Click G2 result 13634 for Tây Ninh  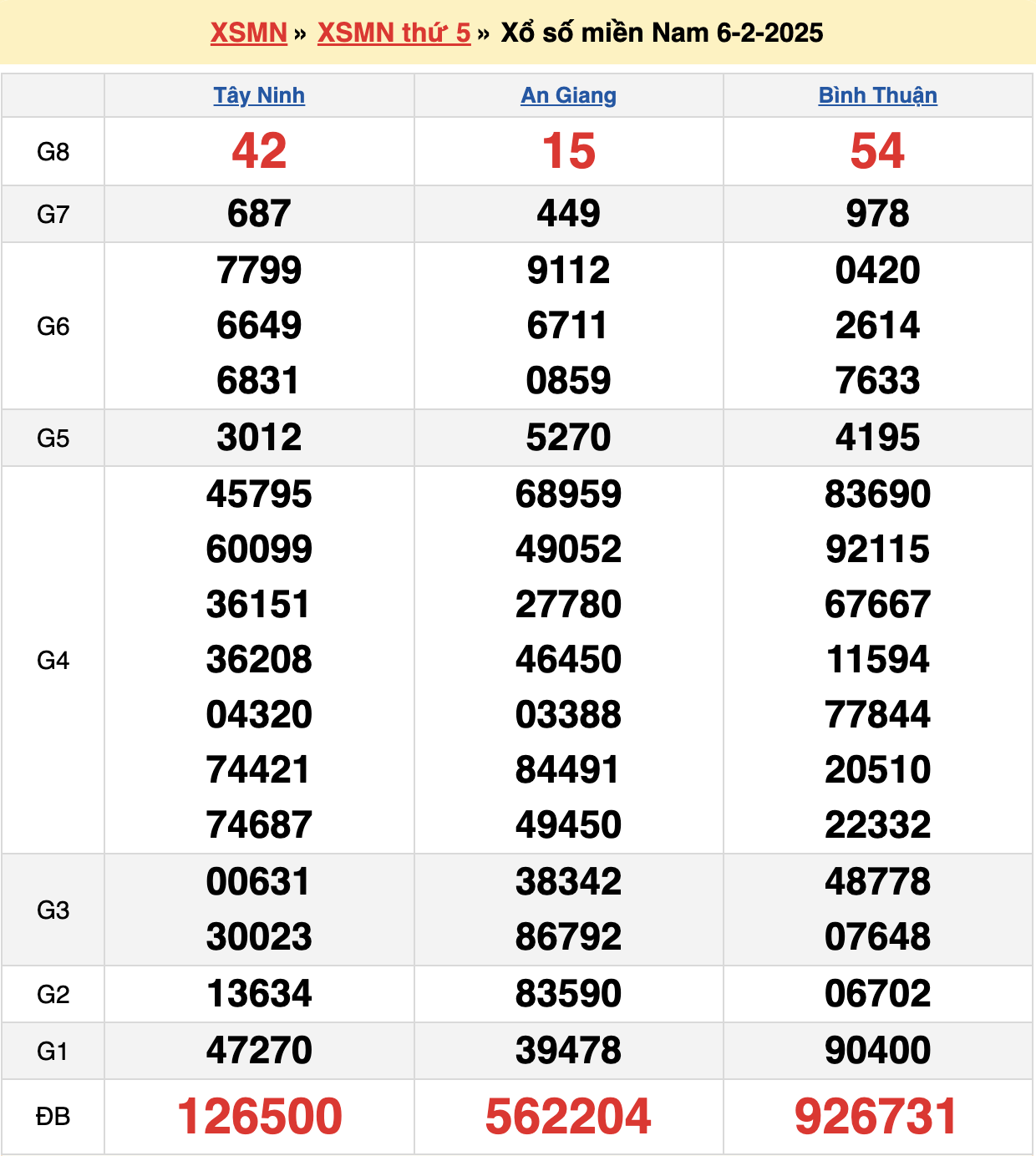click(259, 994)
